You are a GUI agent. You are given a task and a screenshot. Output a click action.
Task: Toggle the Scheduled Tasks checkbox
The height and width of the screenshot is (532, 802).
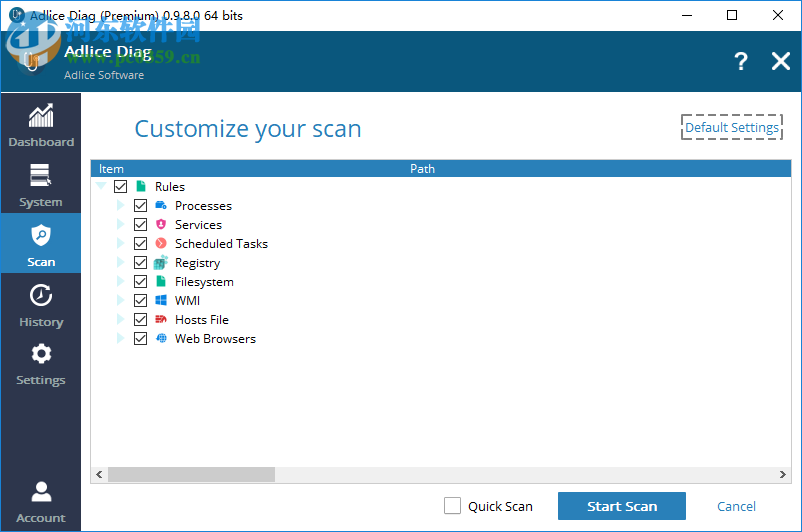141,243
